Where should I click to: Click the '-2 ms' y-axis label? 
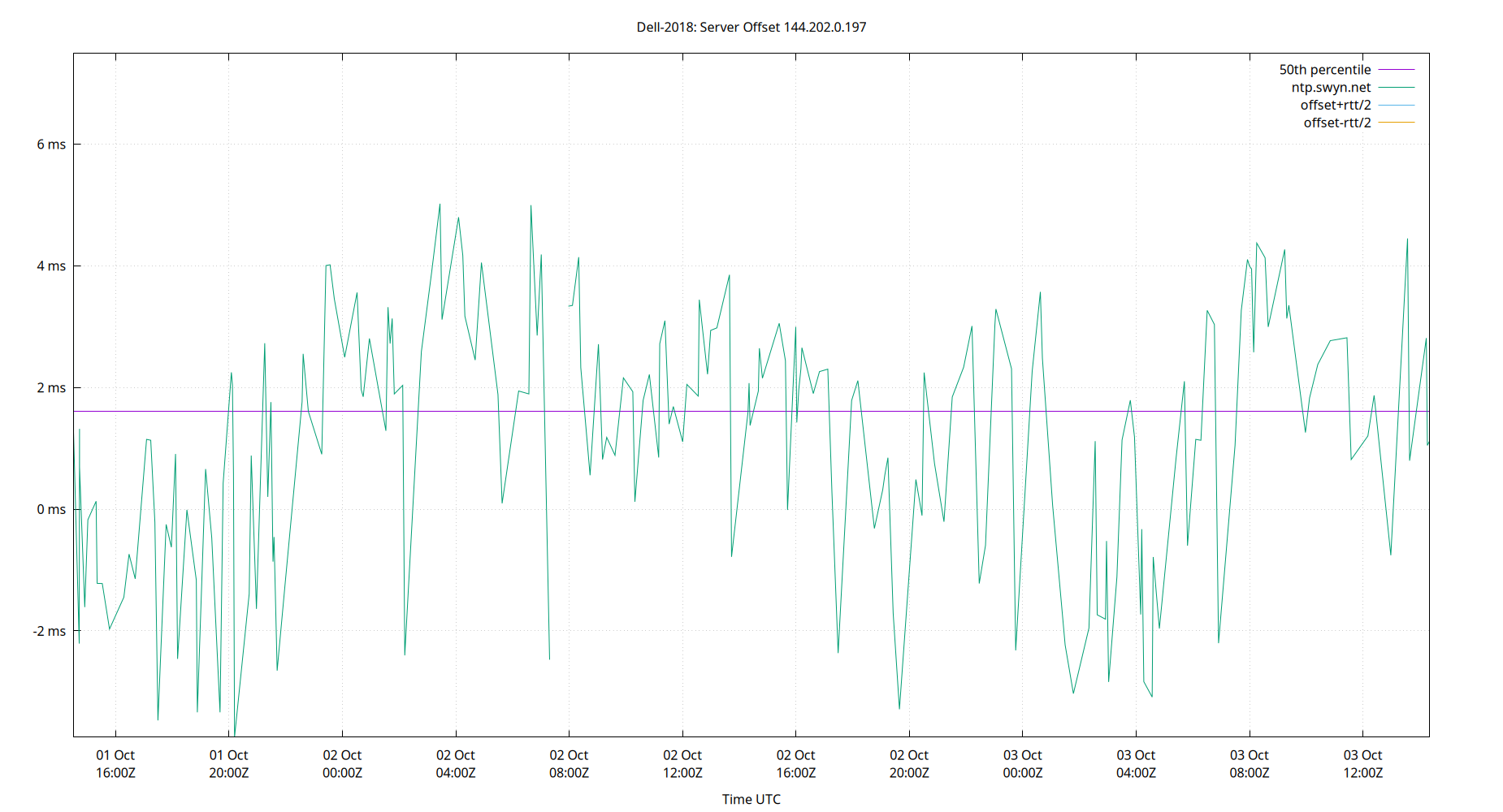point(50,631)
